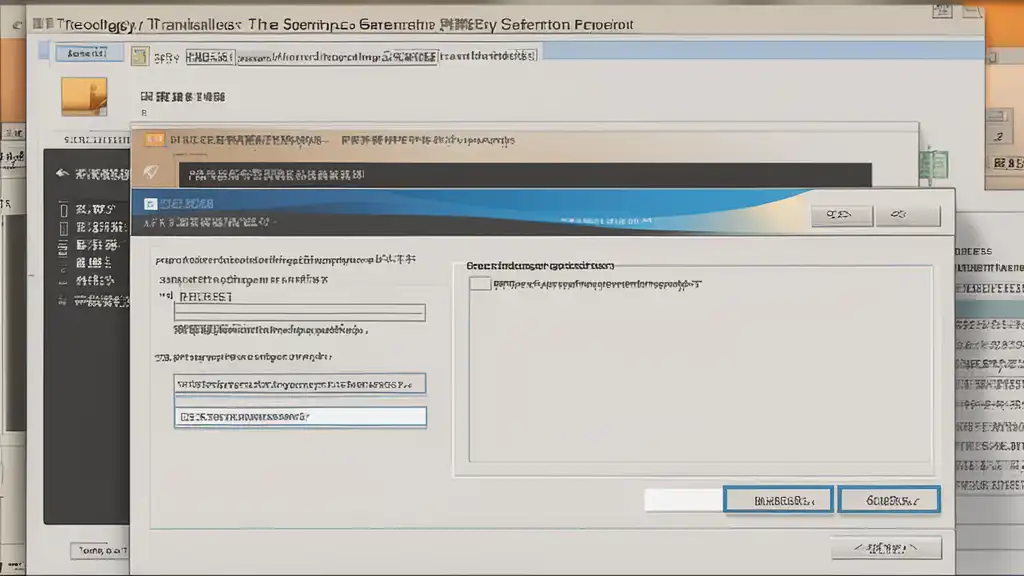The width and height of the screenshot is (1024, 576).
Task: Click the small blue square icon in dialog title
Action: click(150, 204)
